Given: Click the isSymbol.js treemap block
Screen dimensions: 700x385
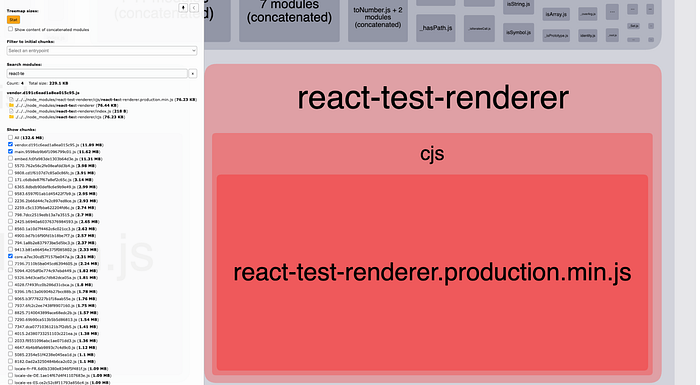Looking at the screenshot, I should click(x=518, y=33).
